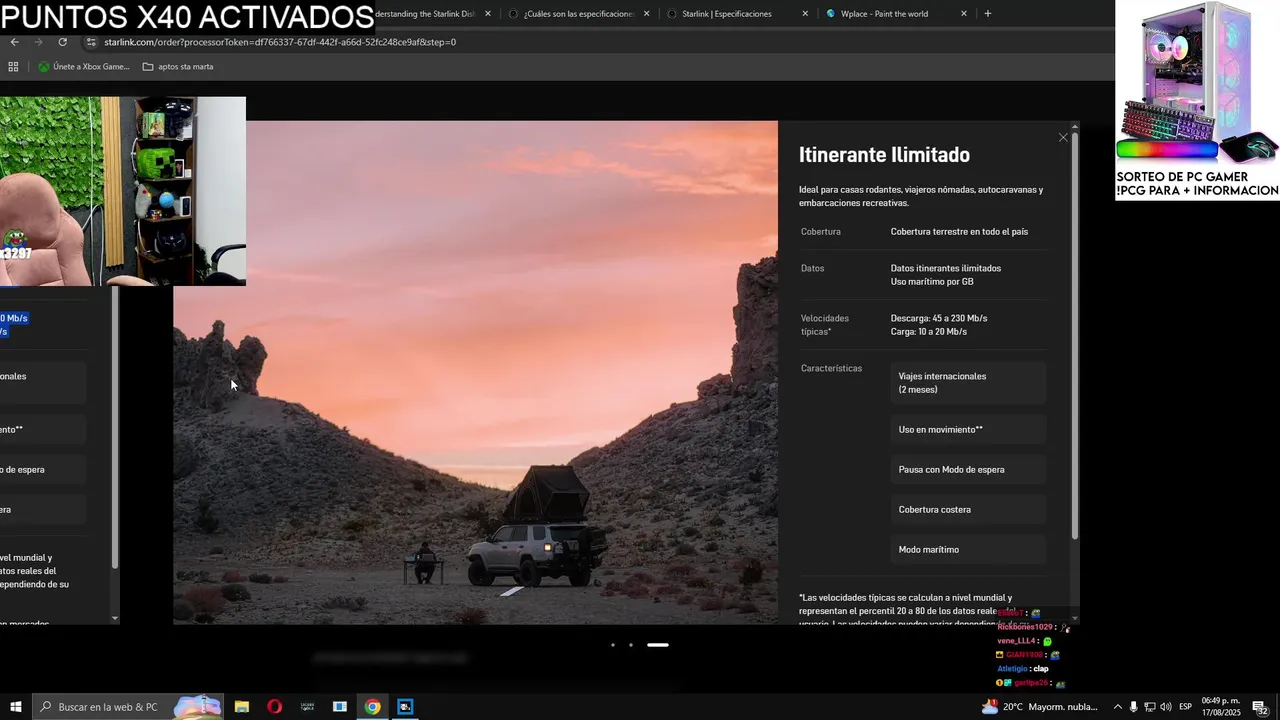Click 'Carga: 10 a 20 Mb/s' text
This screenshot has height=720, width=1280.
tap(929, 332)
